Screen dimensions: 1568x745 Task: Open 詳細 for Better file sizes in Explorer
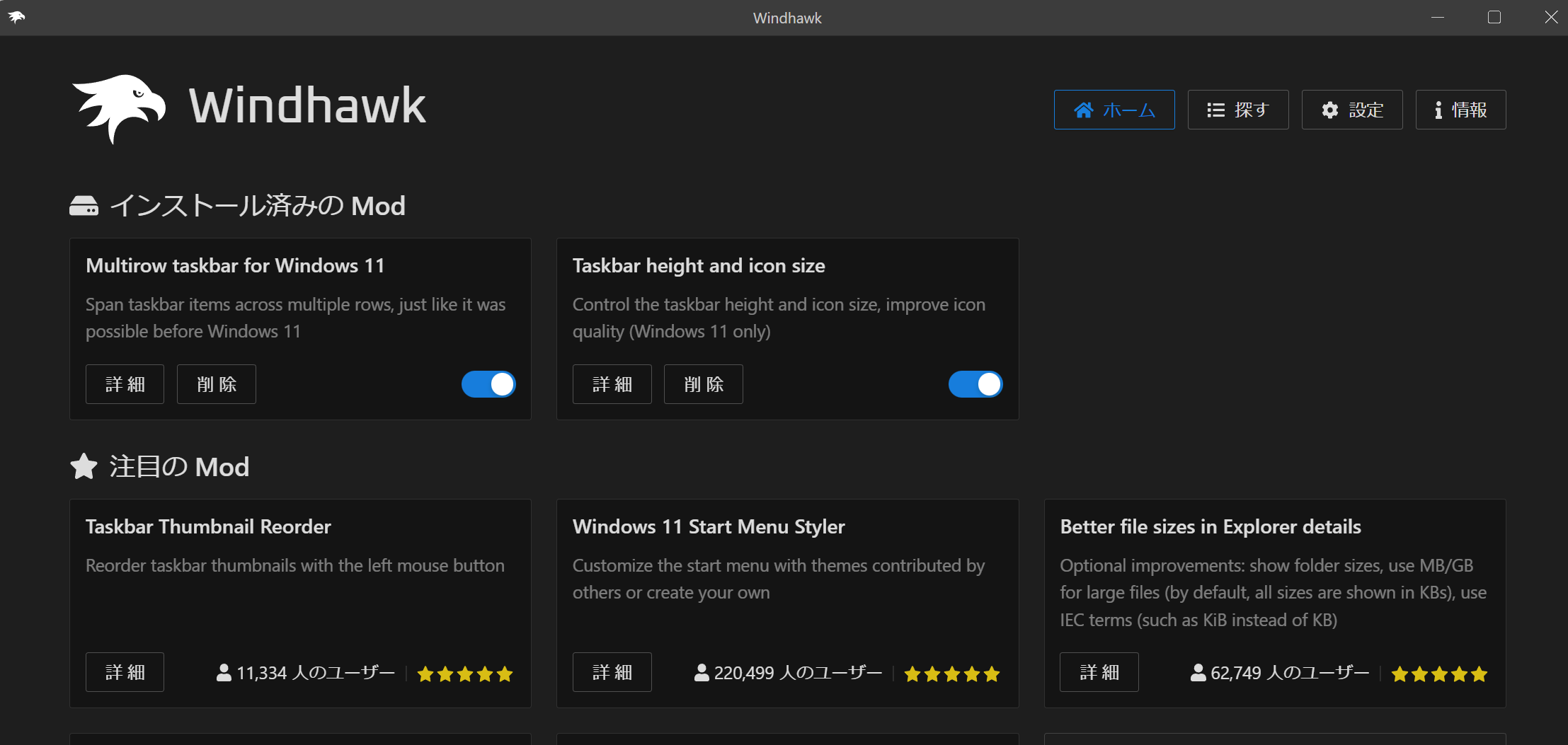pos(1099,672)
